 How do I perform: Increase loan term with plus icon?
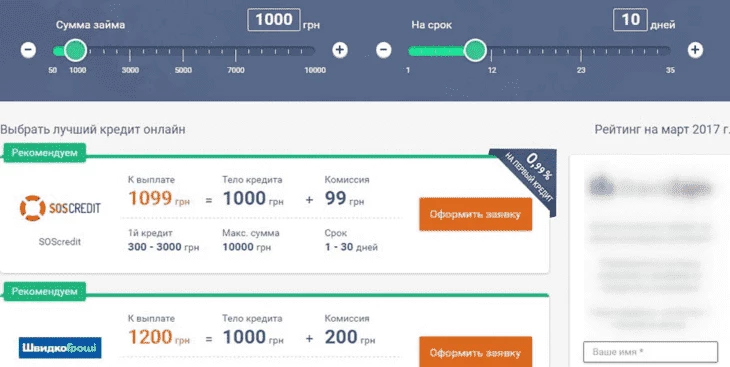point(695,50)
